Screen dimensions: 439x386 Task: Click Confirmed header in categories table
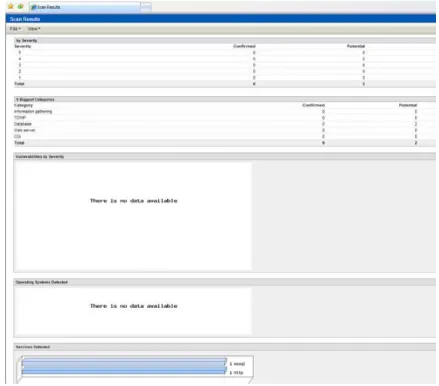tap(313, 105)
